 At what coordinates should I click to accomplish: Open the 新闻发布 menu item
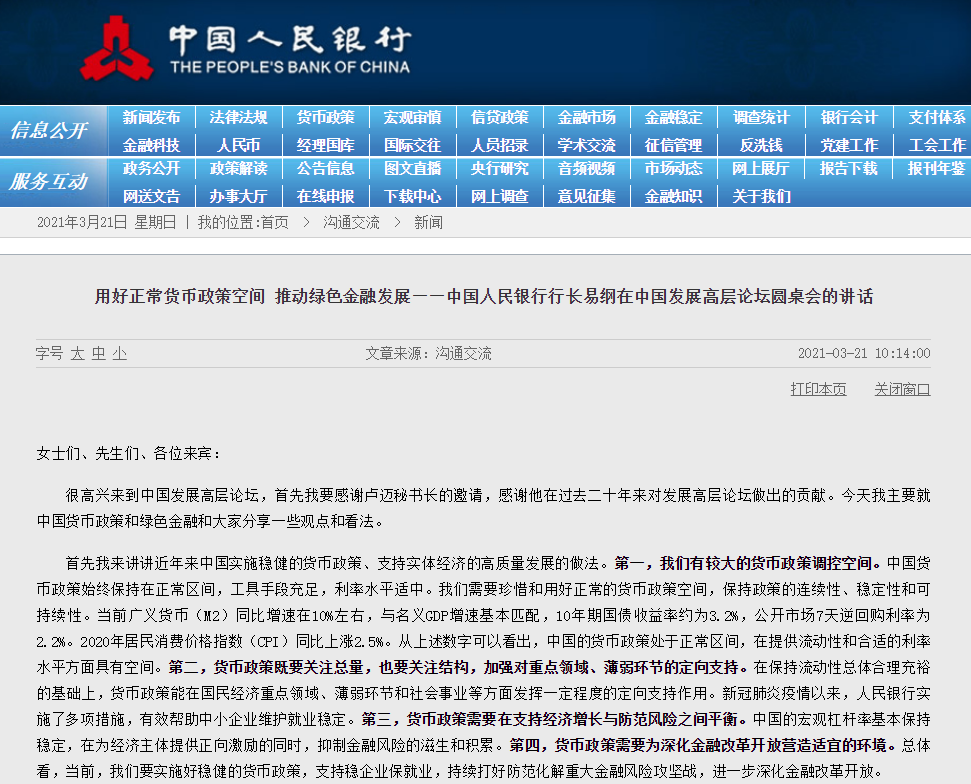(151, 117)
